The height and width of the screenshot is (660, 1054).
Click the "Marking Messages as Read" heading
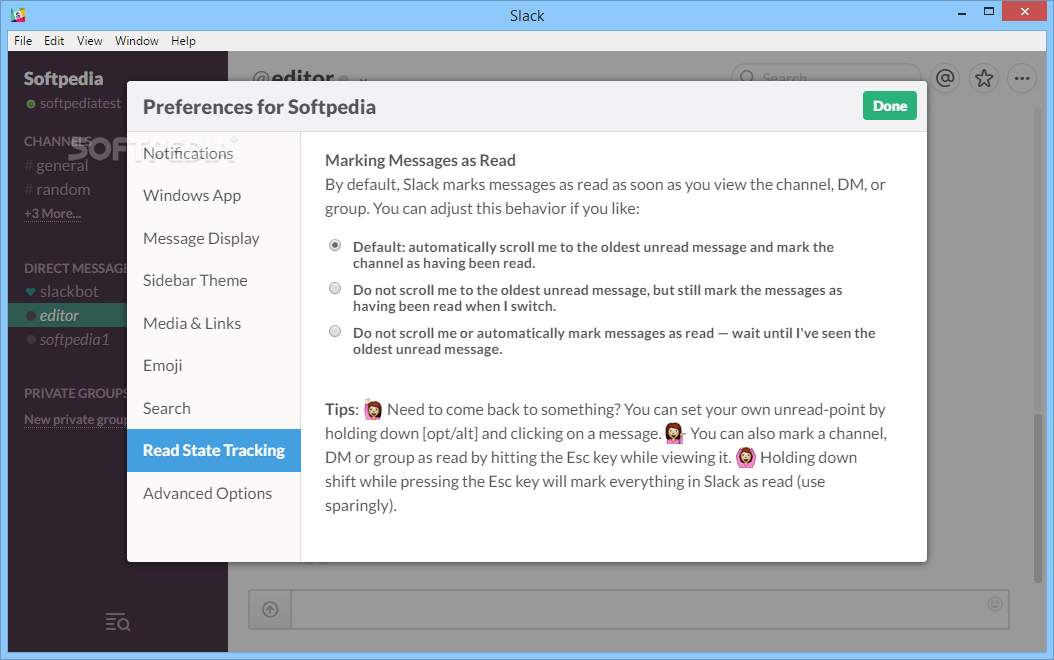pos(420,161)
